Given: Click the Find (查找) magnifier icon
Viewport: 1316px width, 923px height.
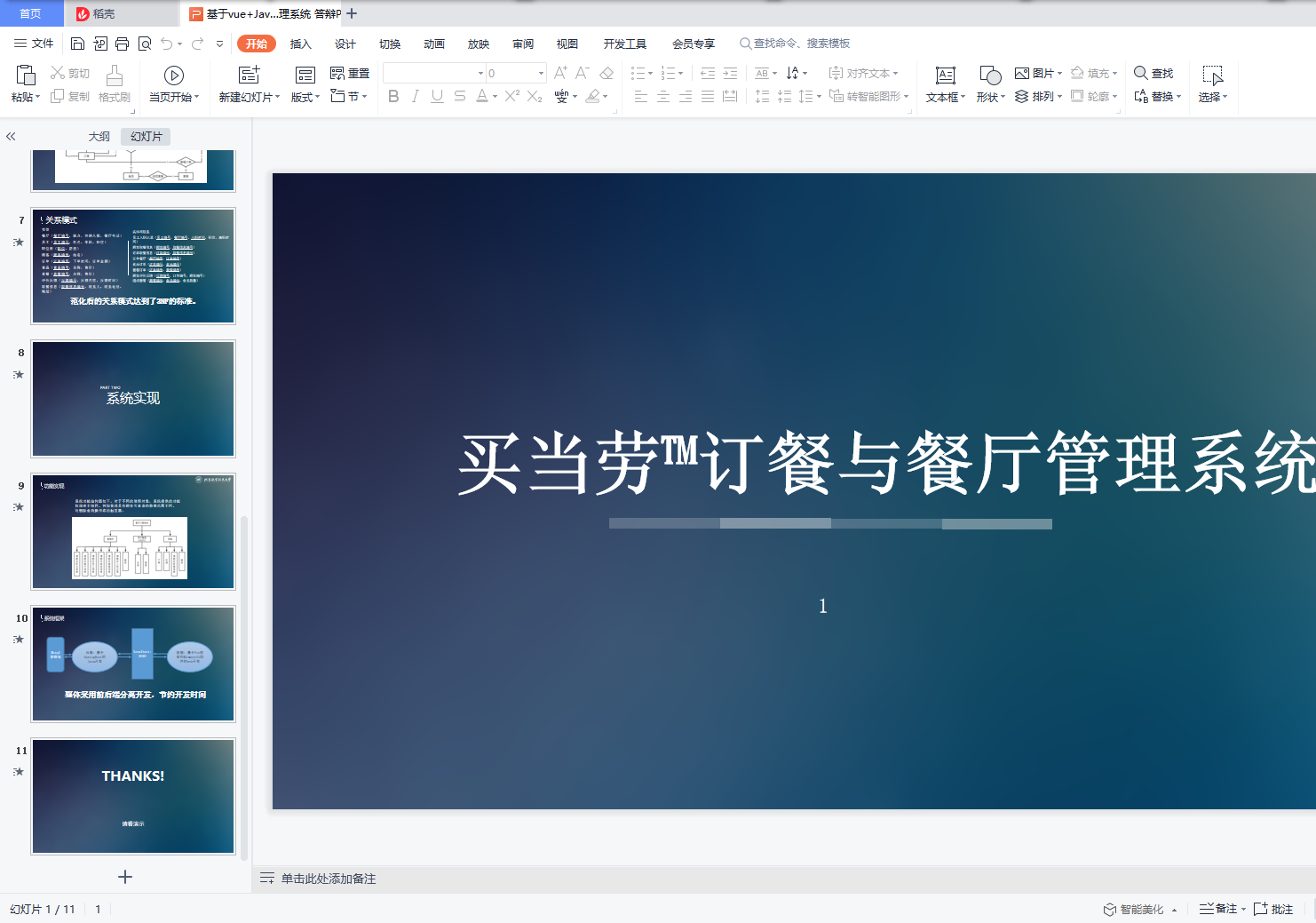Looking at the screenshot, I should click(x=1141, y=73).
